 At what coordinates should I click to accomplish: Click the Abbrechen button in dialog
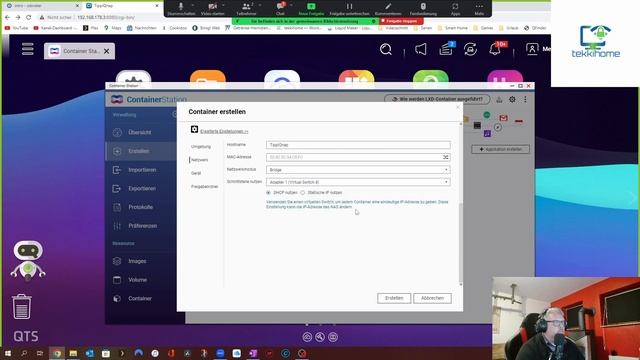point(432,298)
